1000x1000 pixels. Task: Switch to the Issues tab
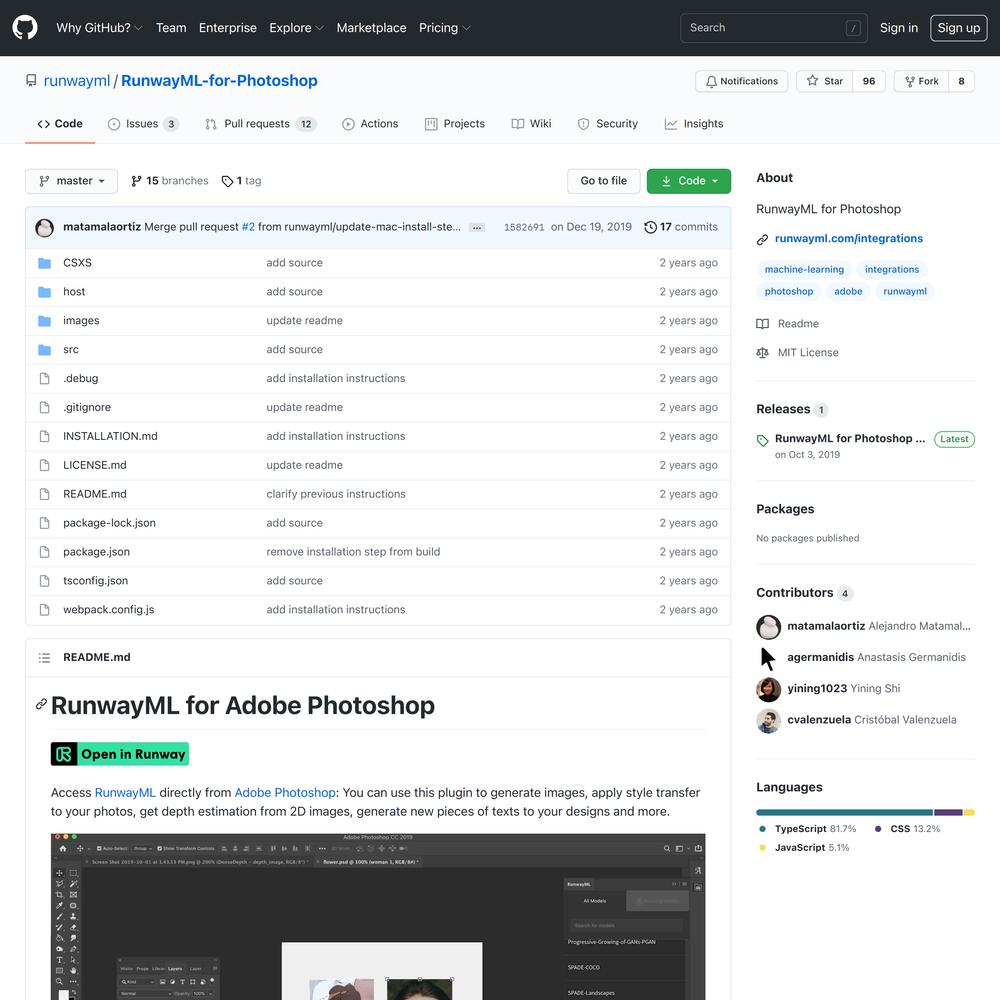click(143, 124)
